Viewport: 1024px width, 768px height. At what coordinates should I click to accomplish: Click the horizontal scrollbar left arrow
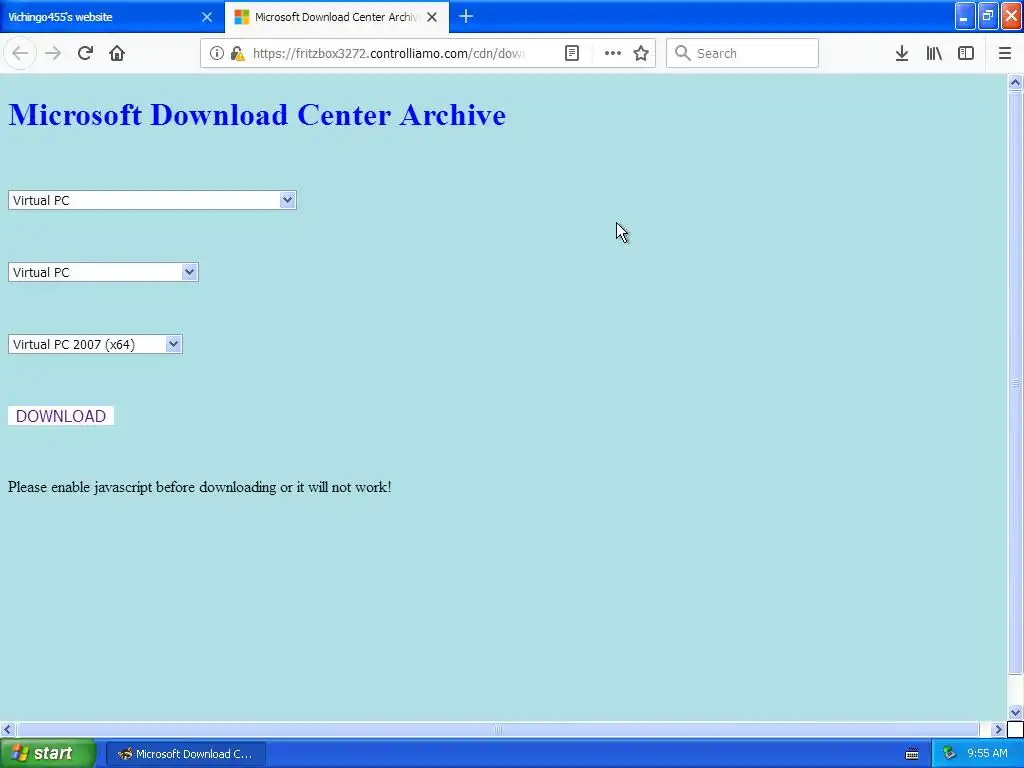(7, 729)
